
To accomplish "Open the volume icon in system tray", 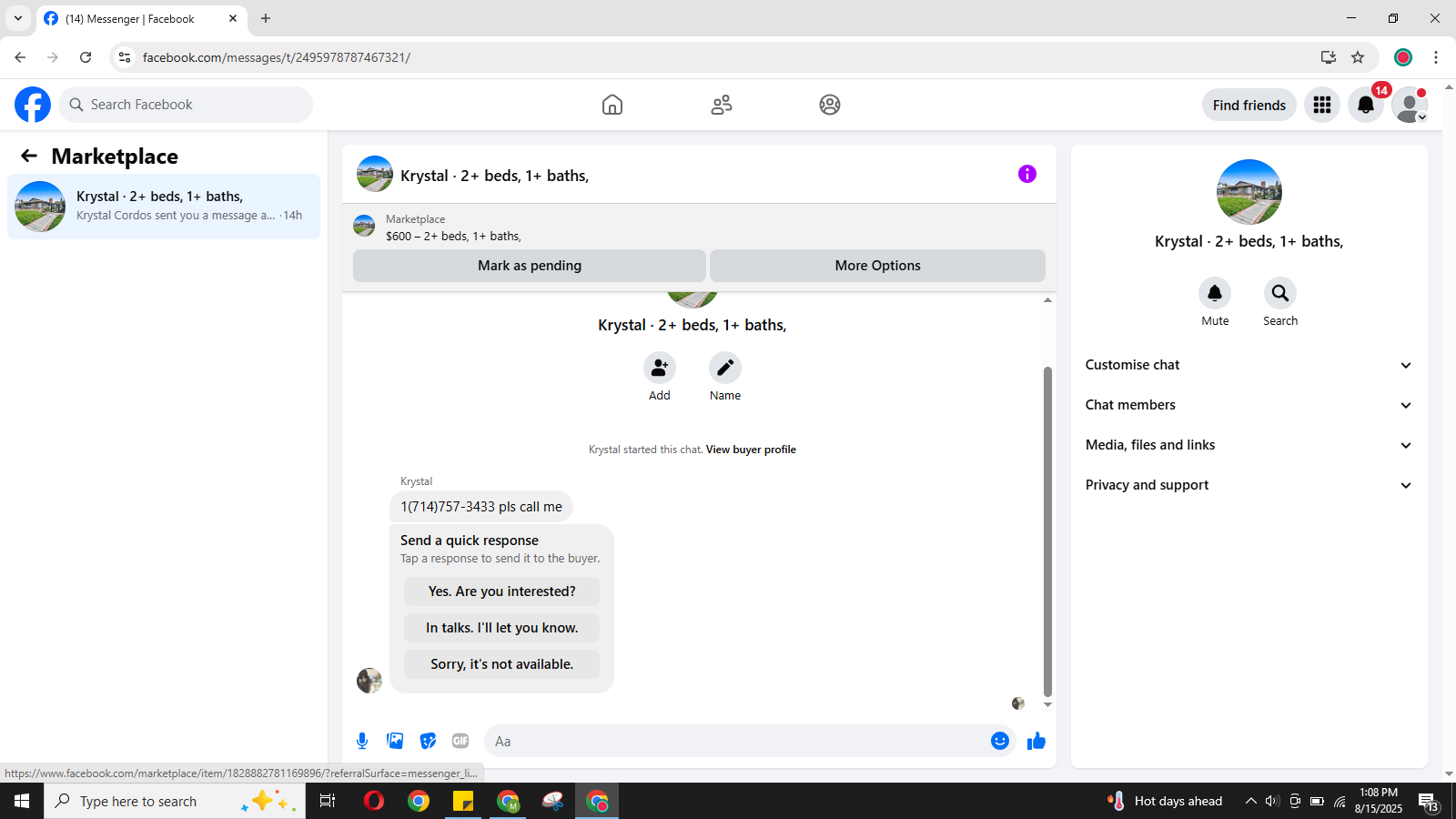I will 1272,801.
